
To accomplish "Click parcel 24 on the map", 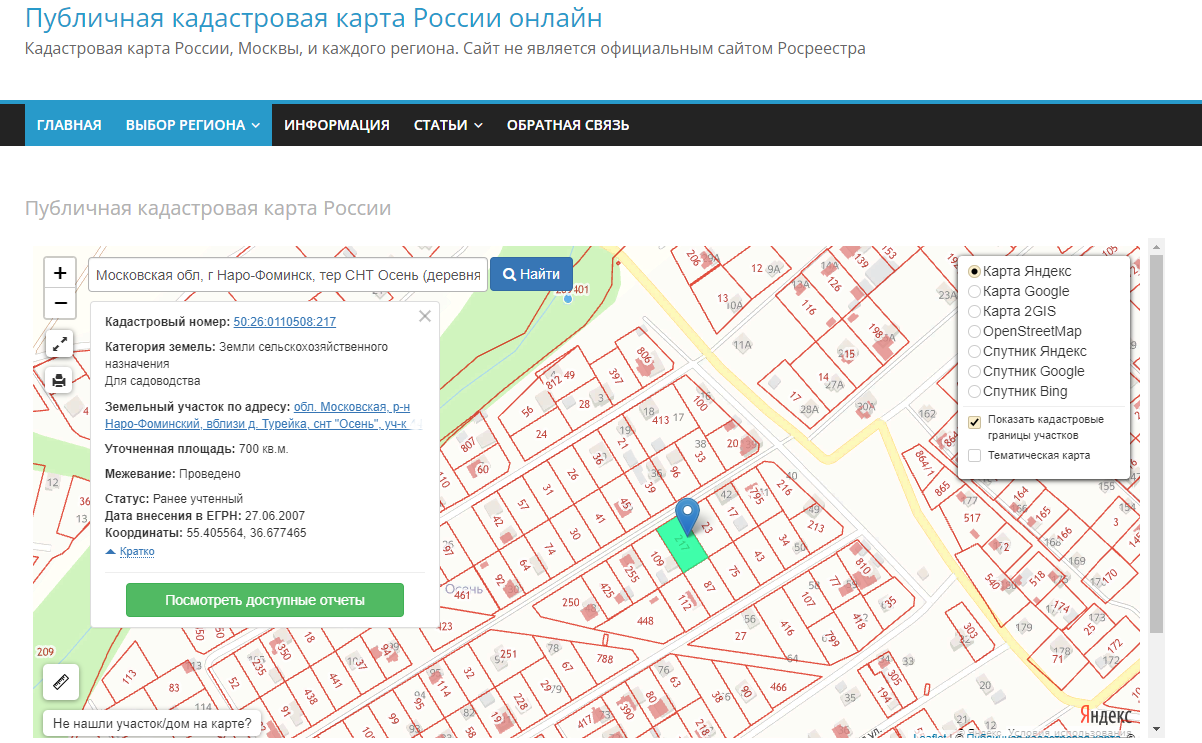I will click(542, 434).
